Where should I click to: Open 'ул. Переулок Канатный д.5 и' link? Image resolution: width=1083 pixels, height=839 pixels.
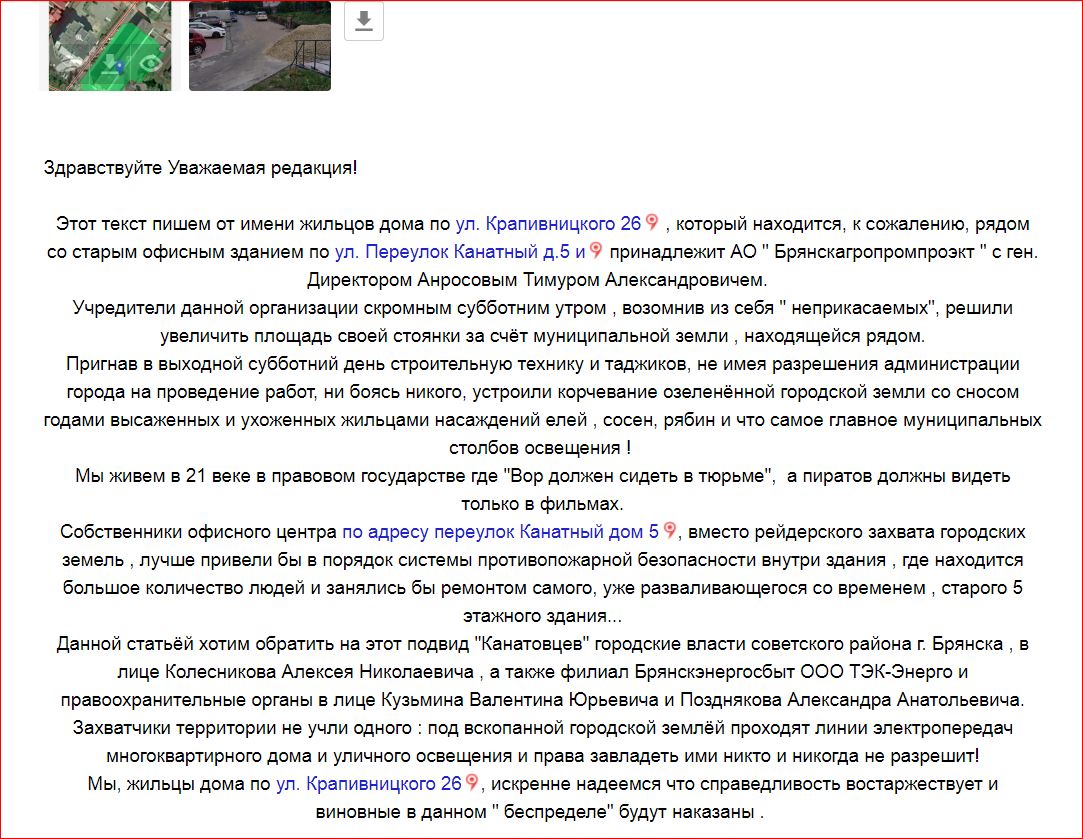(x=460, y=251)
